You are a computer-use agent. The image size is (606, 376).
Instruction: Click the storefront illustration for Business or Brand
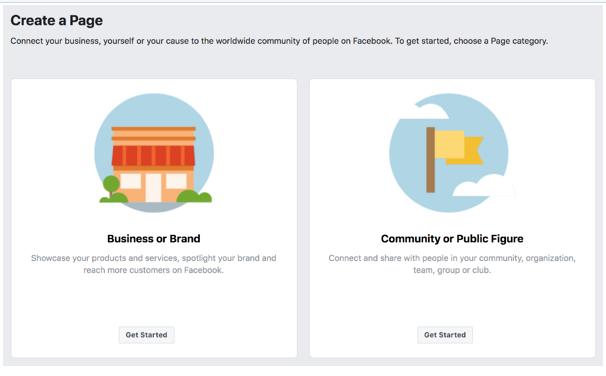pos(154,153)
